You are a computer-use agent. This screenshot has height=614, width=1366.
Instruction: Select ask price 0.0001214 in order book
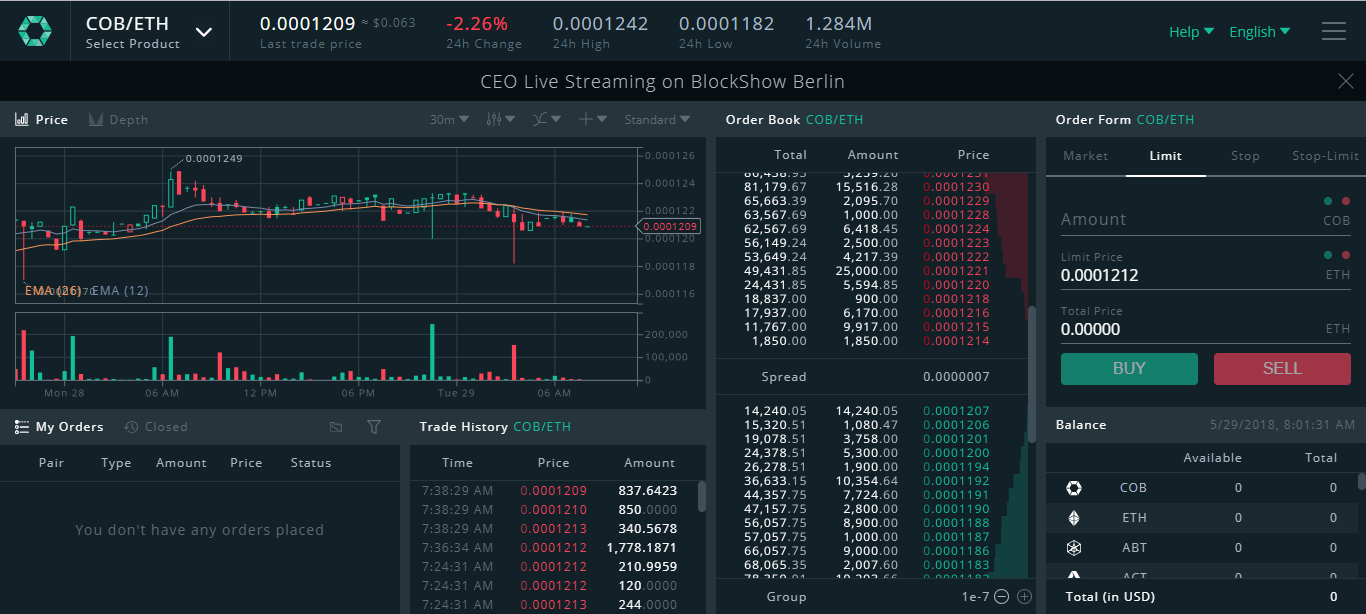click(x=956, y=341)
